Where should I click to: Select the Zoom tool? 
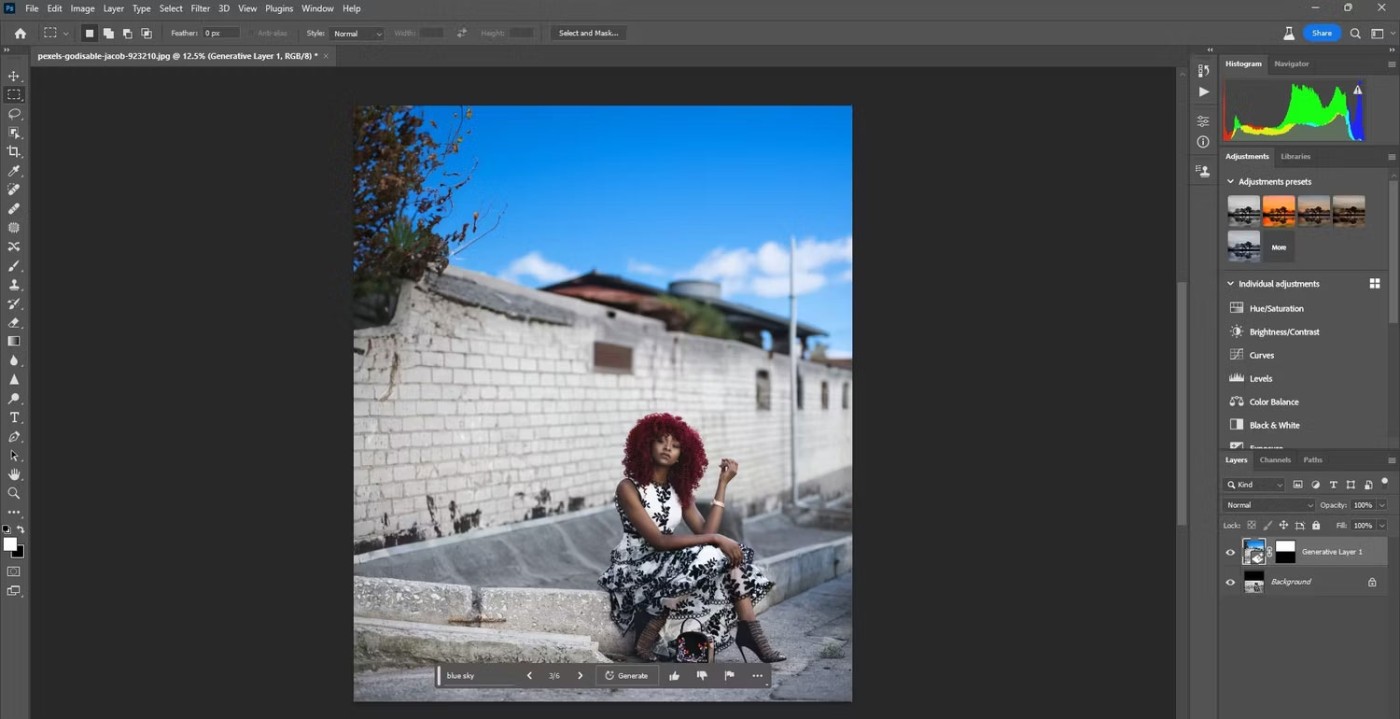coord(14,493)
